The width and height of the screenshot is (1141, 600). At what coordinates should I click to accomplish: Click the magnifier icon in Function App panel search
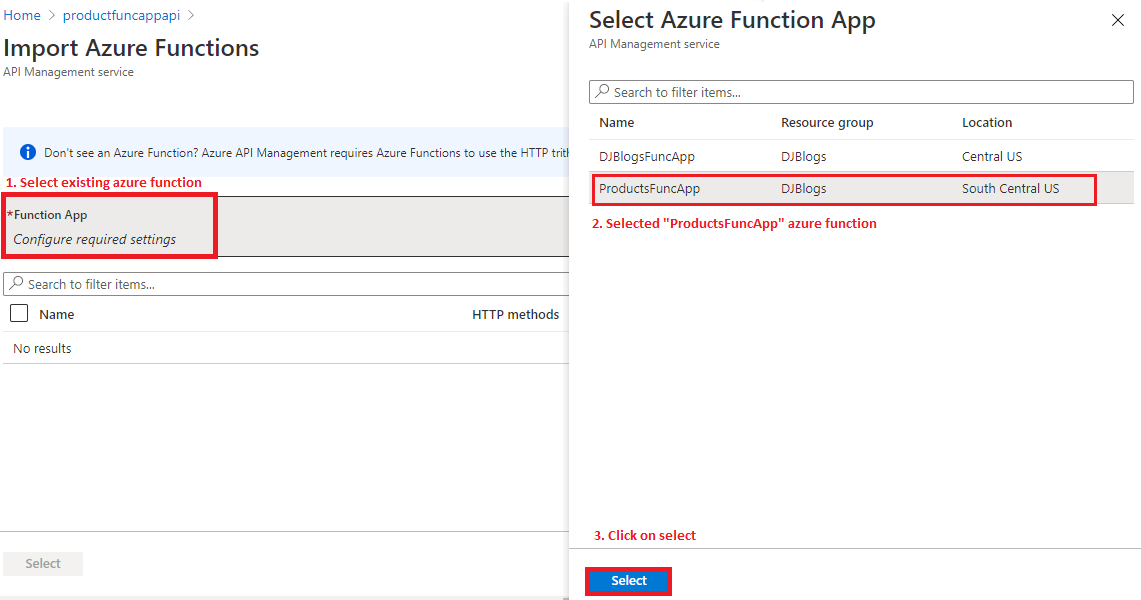click(x=603, y=91)
